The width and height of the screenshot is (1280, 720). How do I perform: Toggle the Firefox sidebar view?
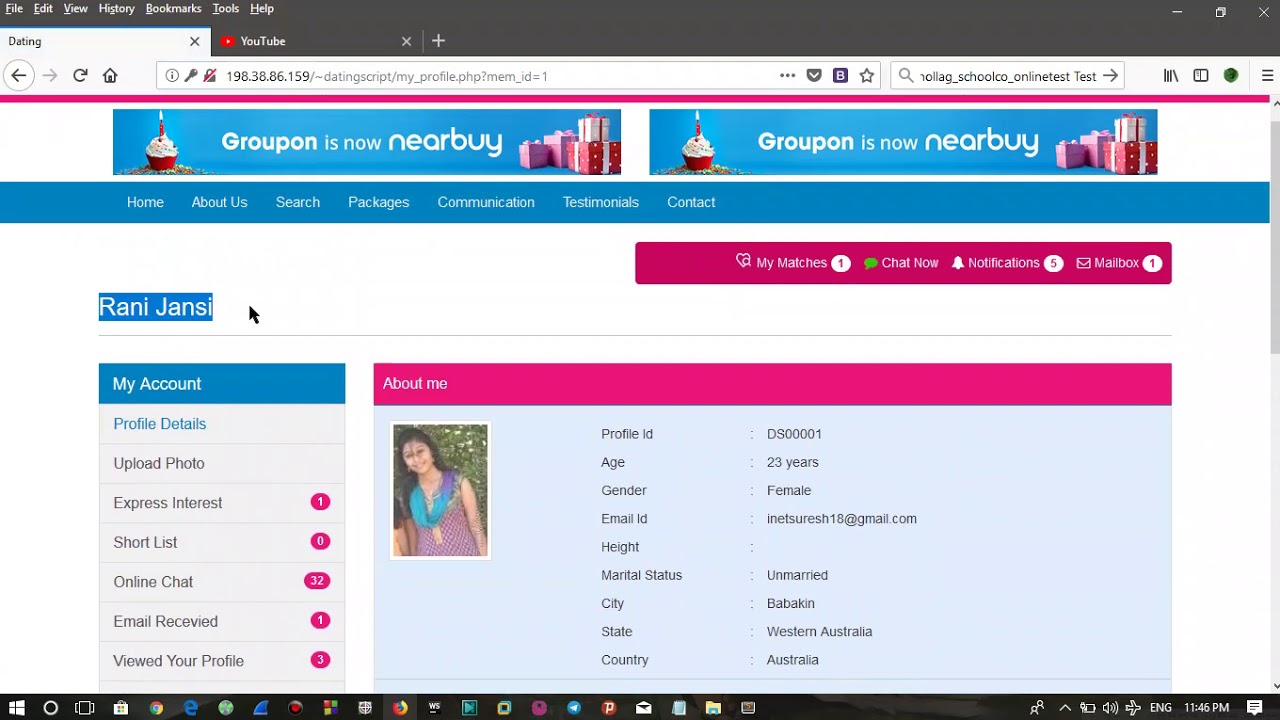click(x=1201, y=76)
